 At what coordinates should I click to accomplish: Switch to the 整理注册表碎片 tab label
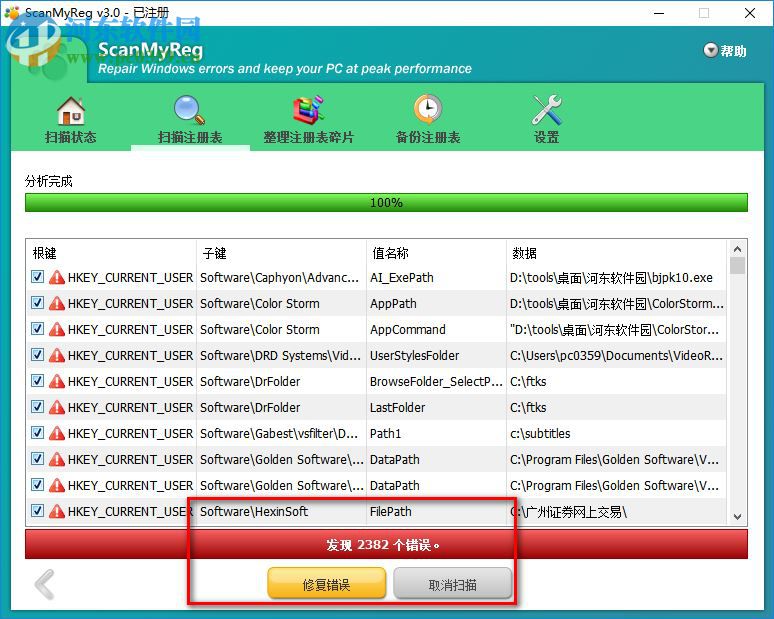(x=309, y=137)
